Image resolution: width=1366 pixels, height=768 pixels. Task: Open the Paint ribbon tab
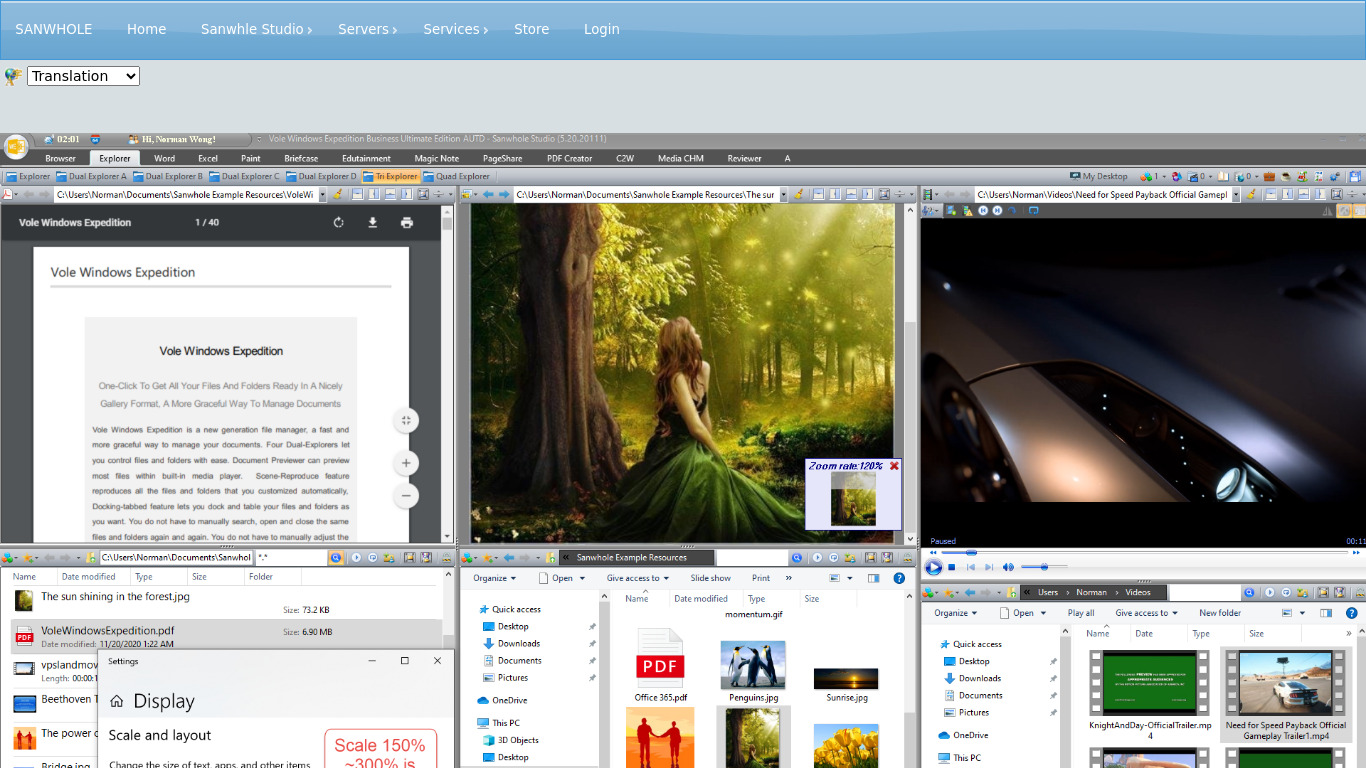(x=251, y=158)
